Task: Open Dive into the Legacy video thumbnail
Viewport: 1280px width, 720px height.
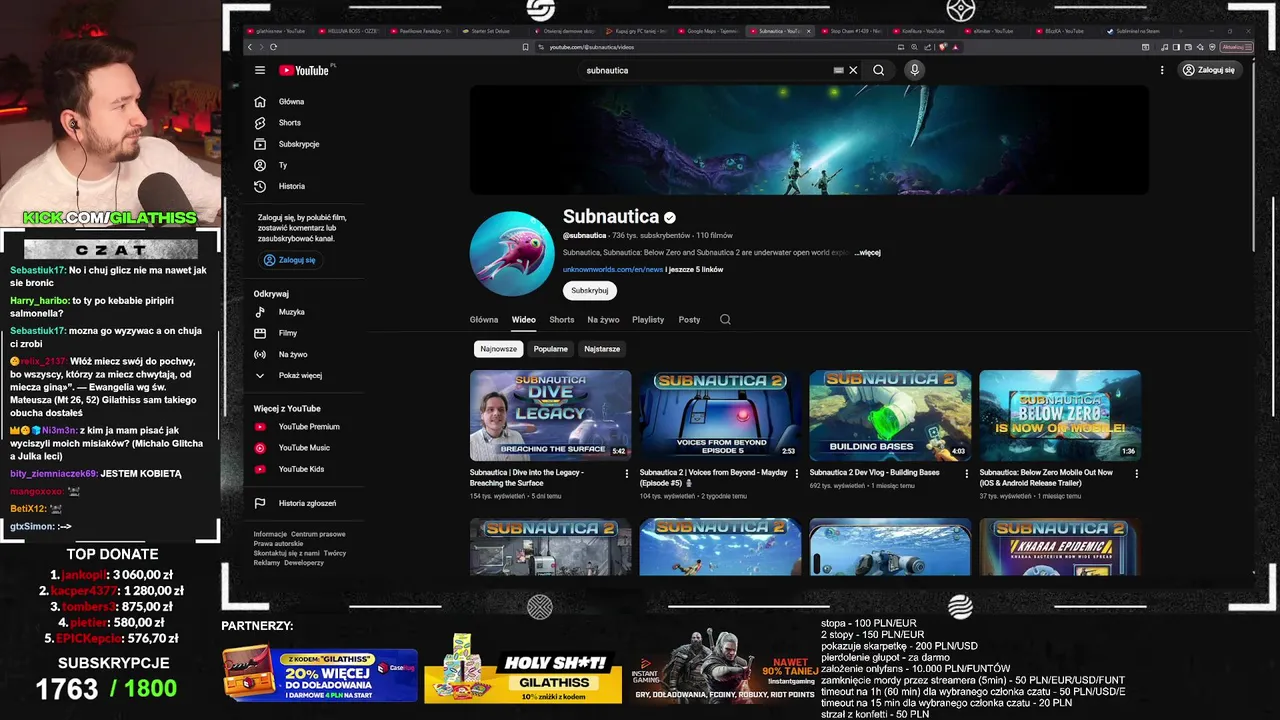Action: pyautogui.click(x=550, y=416)
